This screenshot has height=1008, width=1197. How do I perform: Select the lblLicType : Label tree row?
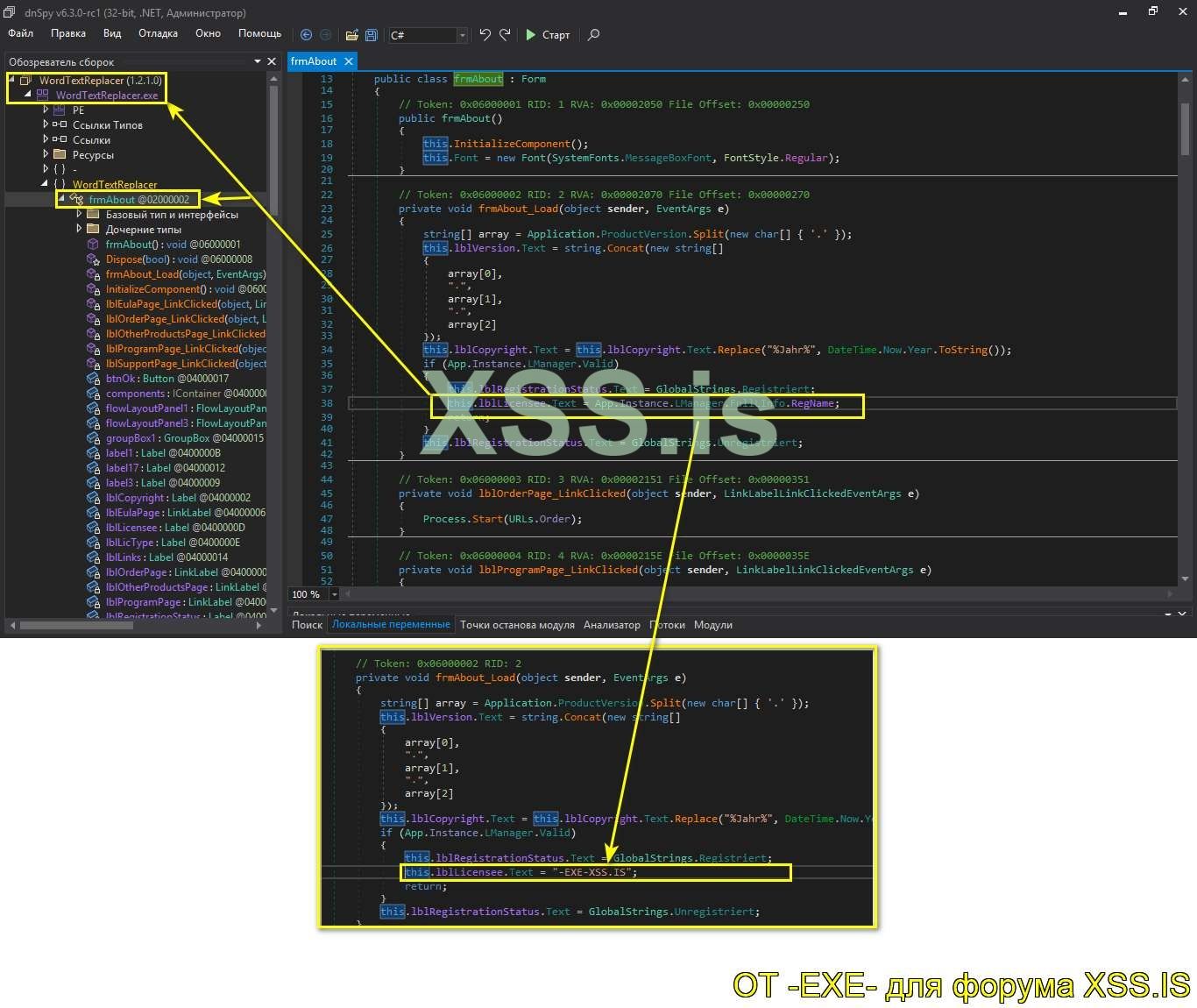[x=163, y=543]
